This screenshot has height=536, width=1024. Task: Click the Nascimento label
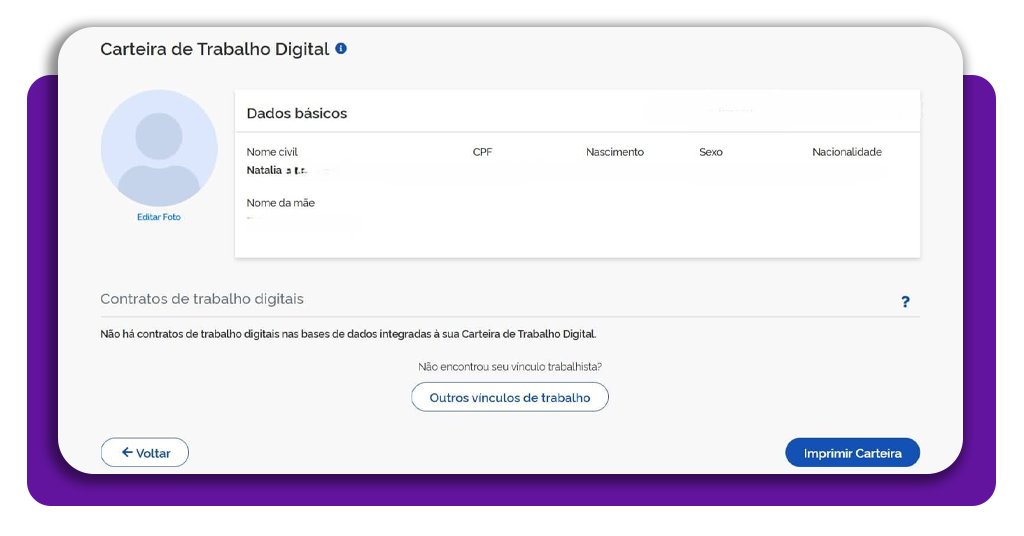[615, 152]
